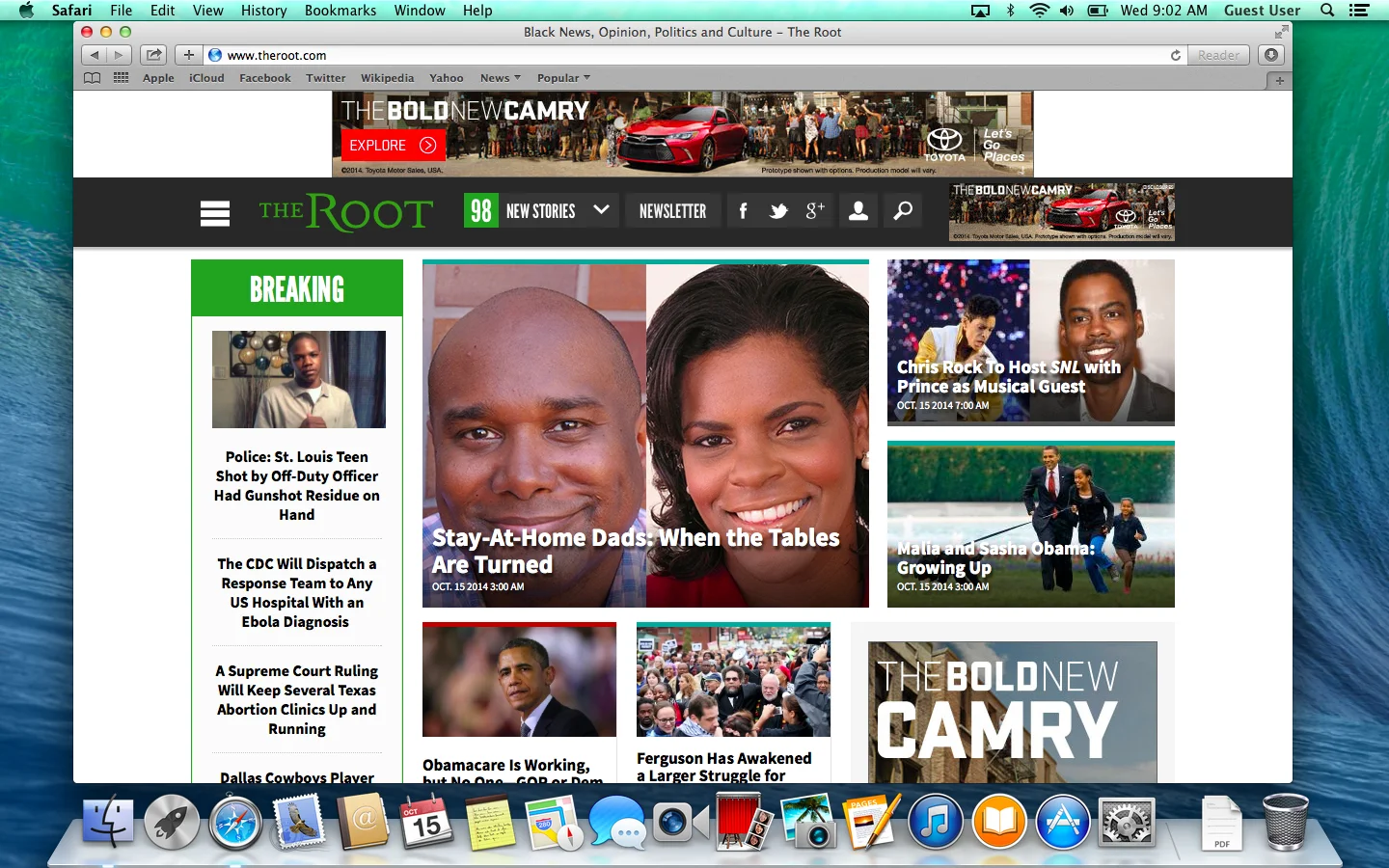
Task: Open 'Malia and Sasha Obama: Growing Up' story
Action: coord(995,557)
